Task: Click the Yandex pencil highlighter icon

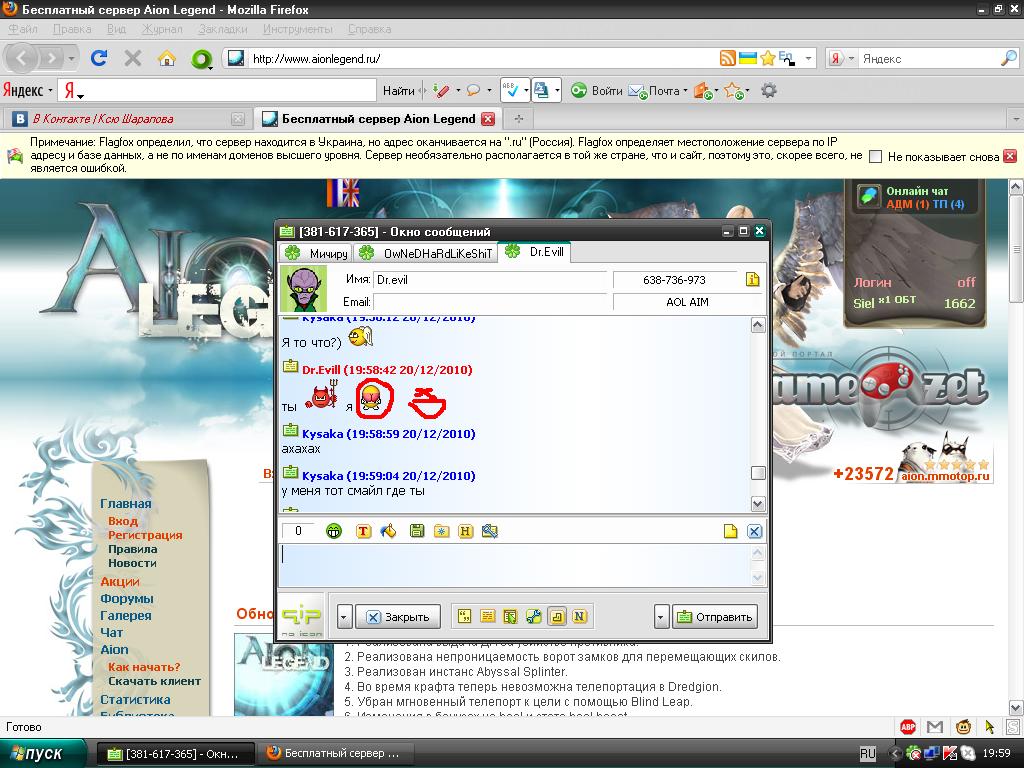Action: click(x=441, y=91)
